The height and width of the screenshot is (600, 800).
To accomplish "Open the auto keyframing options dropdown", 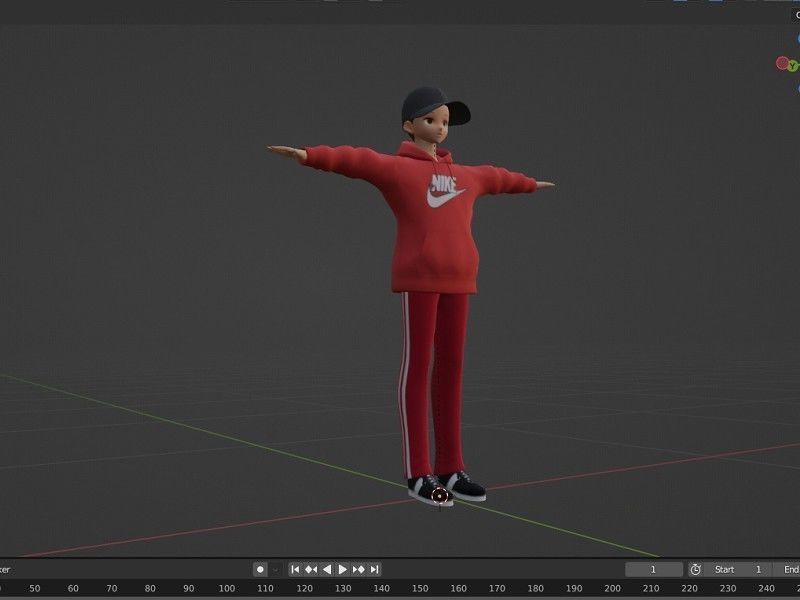I will click(x=276, y=569).
